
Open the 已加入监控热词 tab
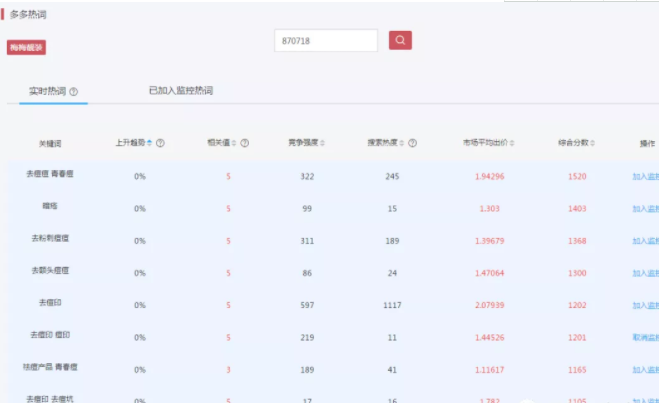click(180, 91)
